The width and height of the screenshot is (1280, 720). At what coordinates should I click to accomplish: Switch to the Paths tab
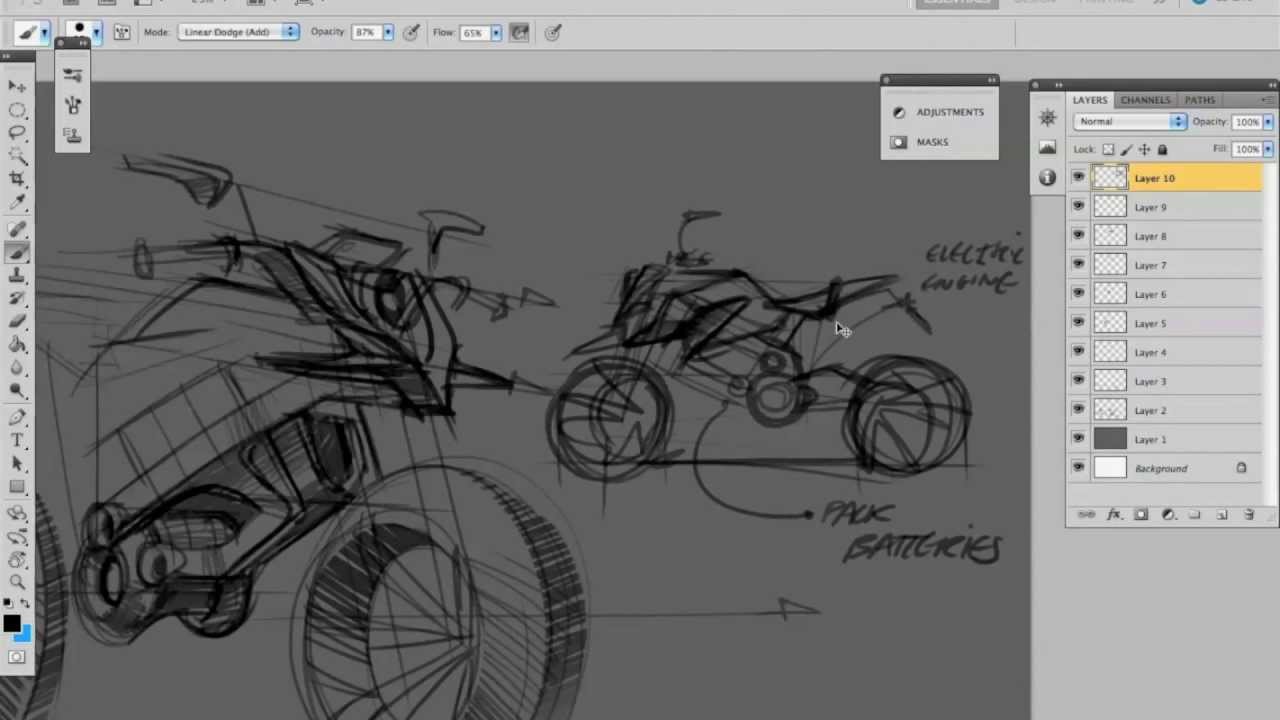pyautogui.click(x=1199, y=100)
